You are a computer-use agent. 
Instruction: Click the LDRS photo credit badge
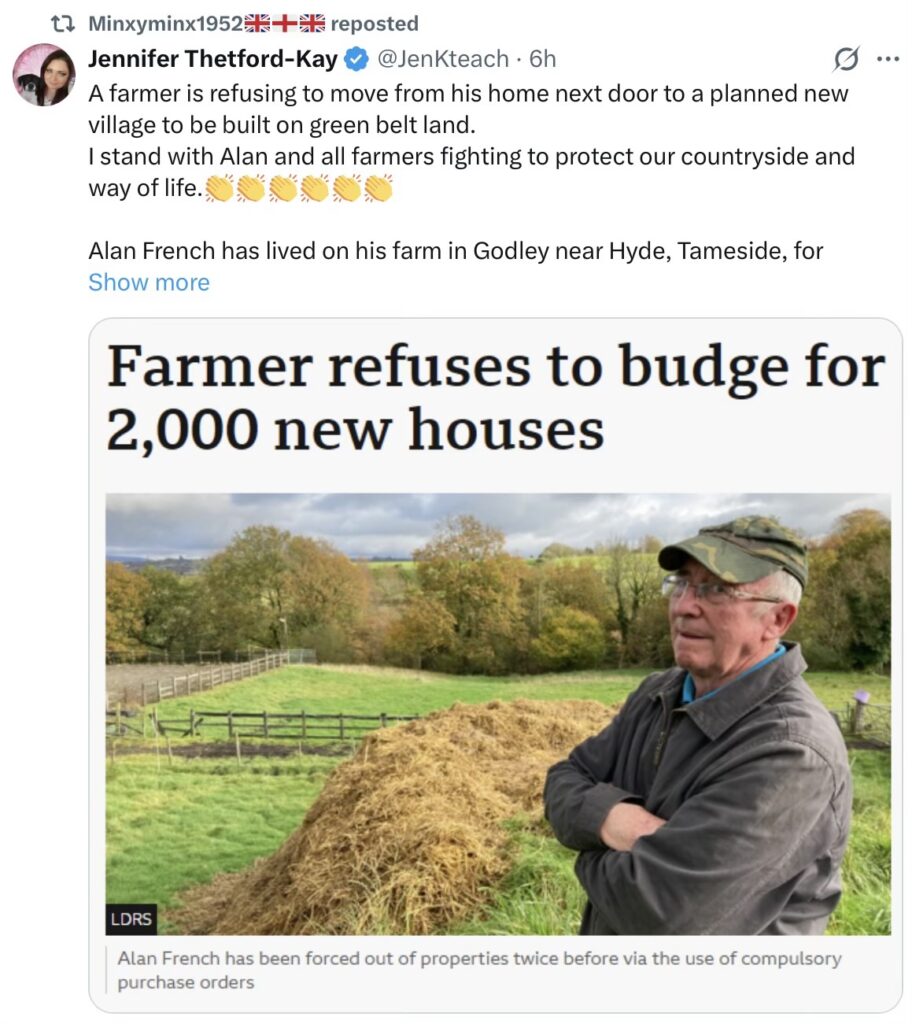[131, 919]
